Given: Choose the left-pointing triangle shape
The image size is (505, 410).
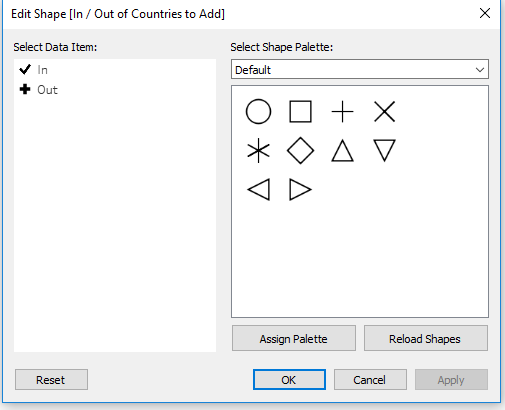Looking at the screenshot, I should click(258, 190).
